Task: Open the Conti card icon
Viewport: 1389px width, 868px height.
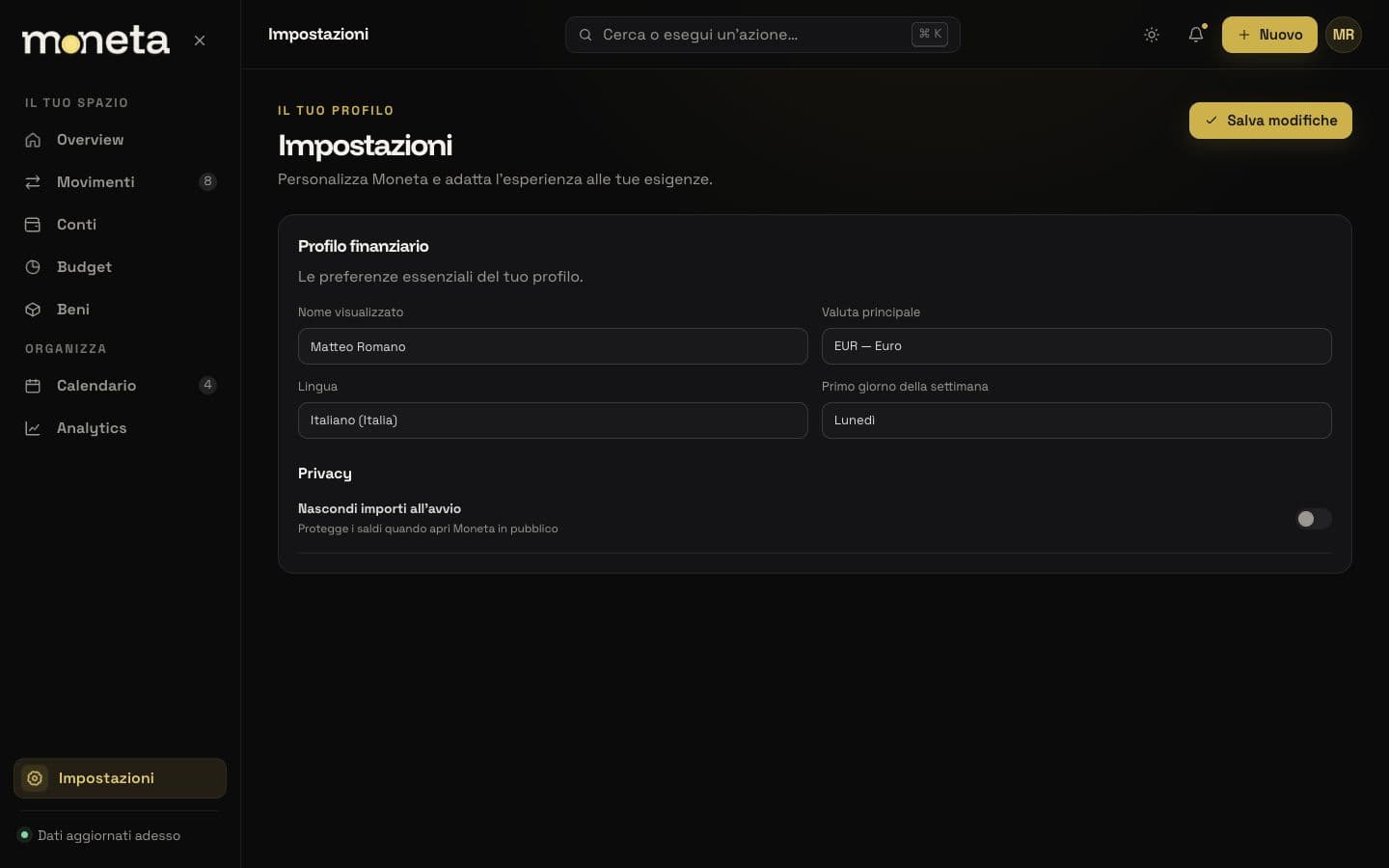Action: pyautogui.click(x=33, y=225)
